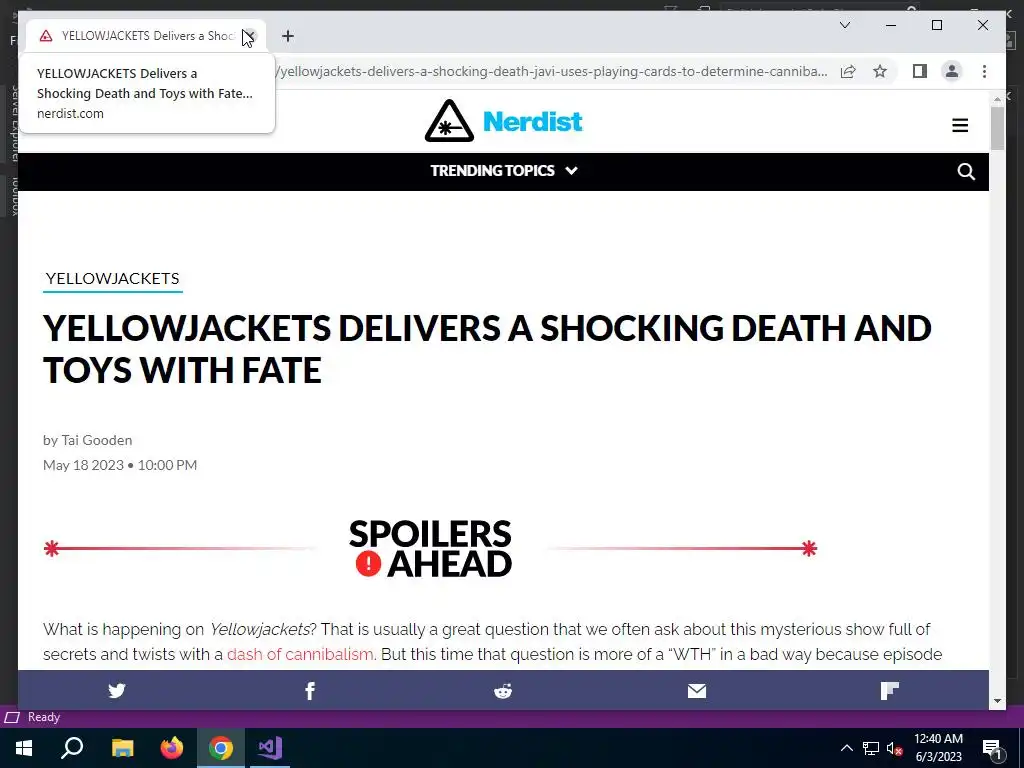The width and height of the screenshot is (1024, 768).
Task: Open Chrome profile avatar button
Action: point(952,71)
